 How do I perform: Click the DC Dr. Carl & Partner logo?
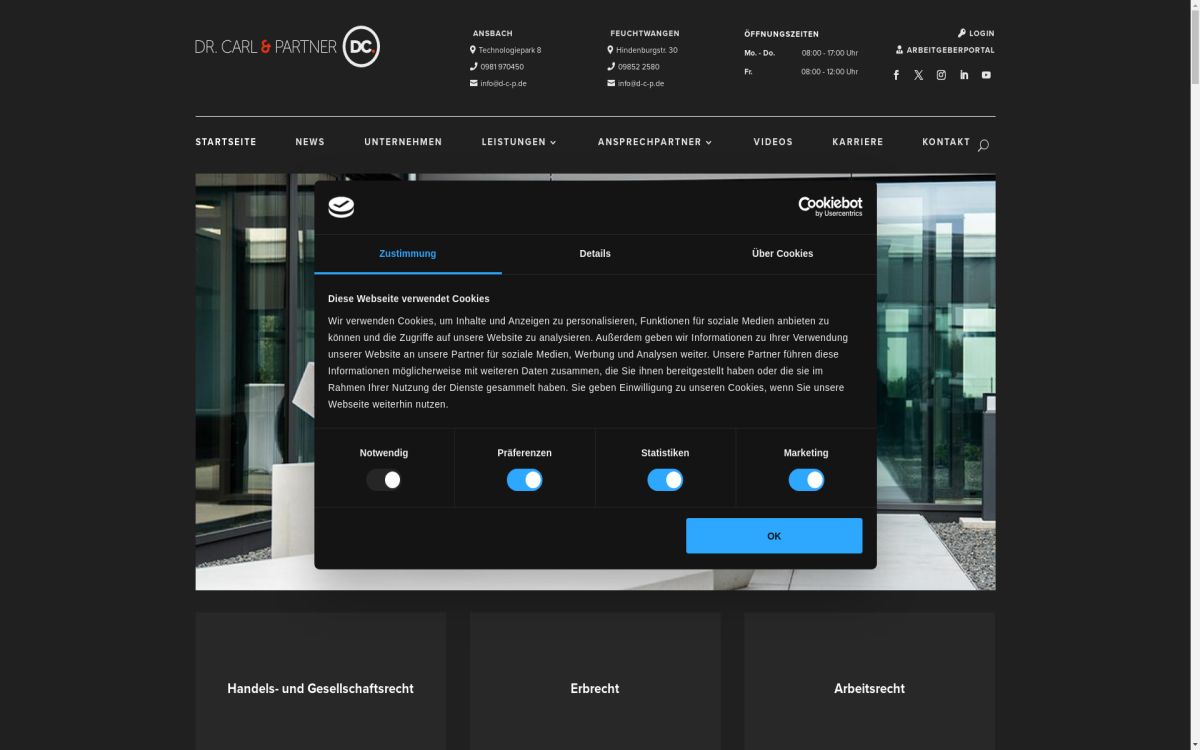[x=286, y=45]
